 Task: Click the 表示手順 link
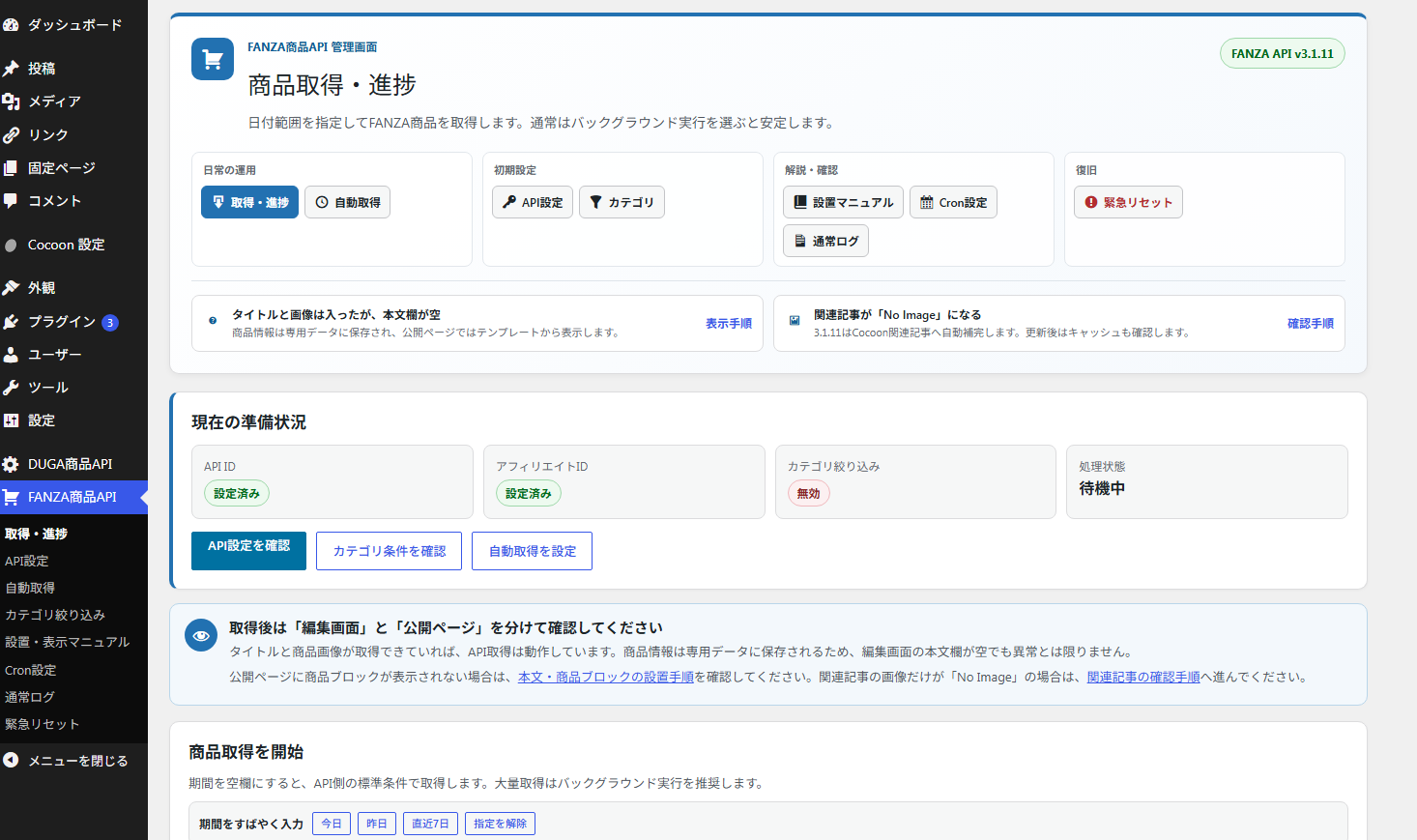coord(729,324)
